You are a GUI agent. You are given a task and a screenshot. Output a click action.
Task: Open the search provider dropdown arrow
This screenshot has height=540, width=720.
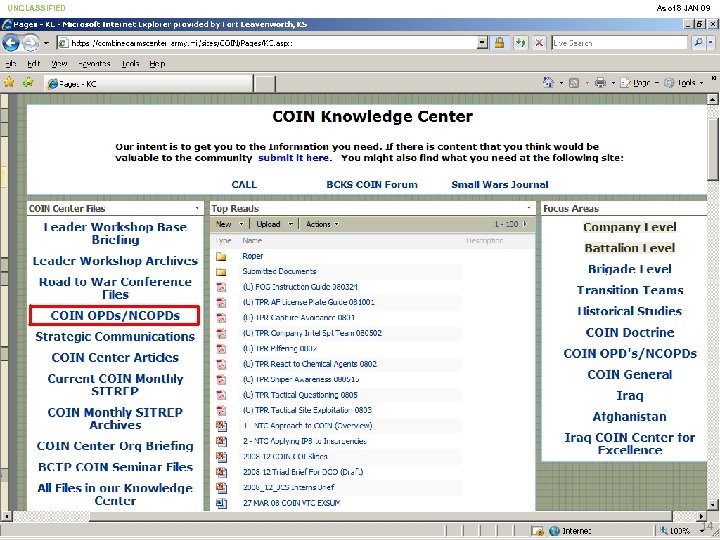711,43
